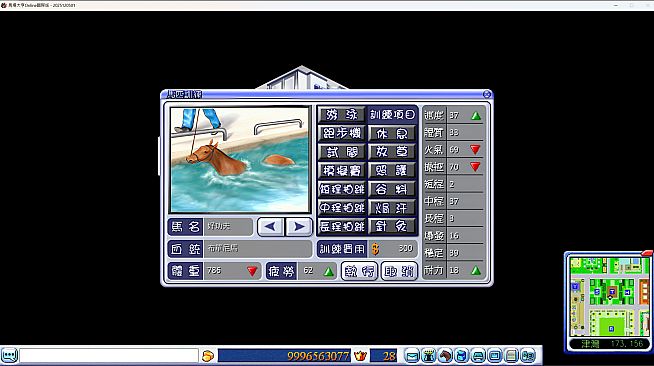Click the swimming horse illustration
This screenshot has height=366, width=654.
(240, 160)
